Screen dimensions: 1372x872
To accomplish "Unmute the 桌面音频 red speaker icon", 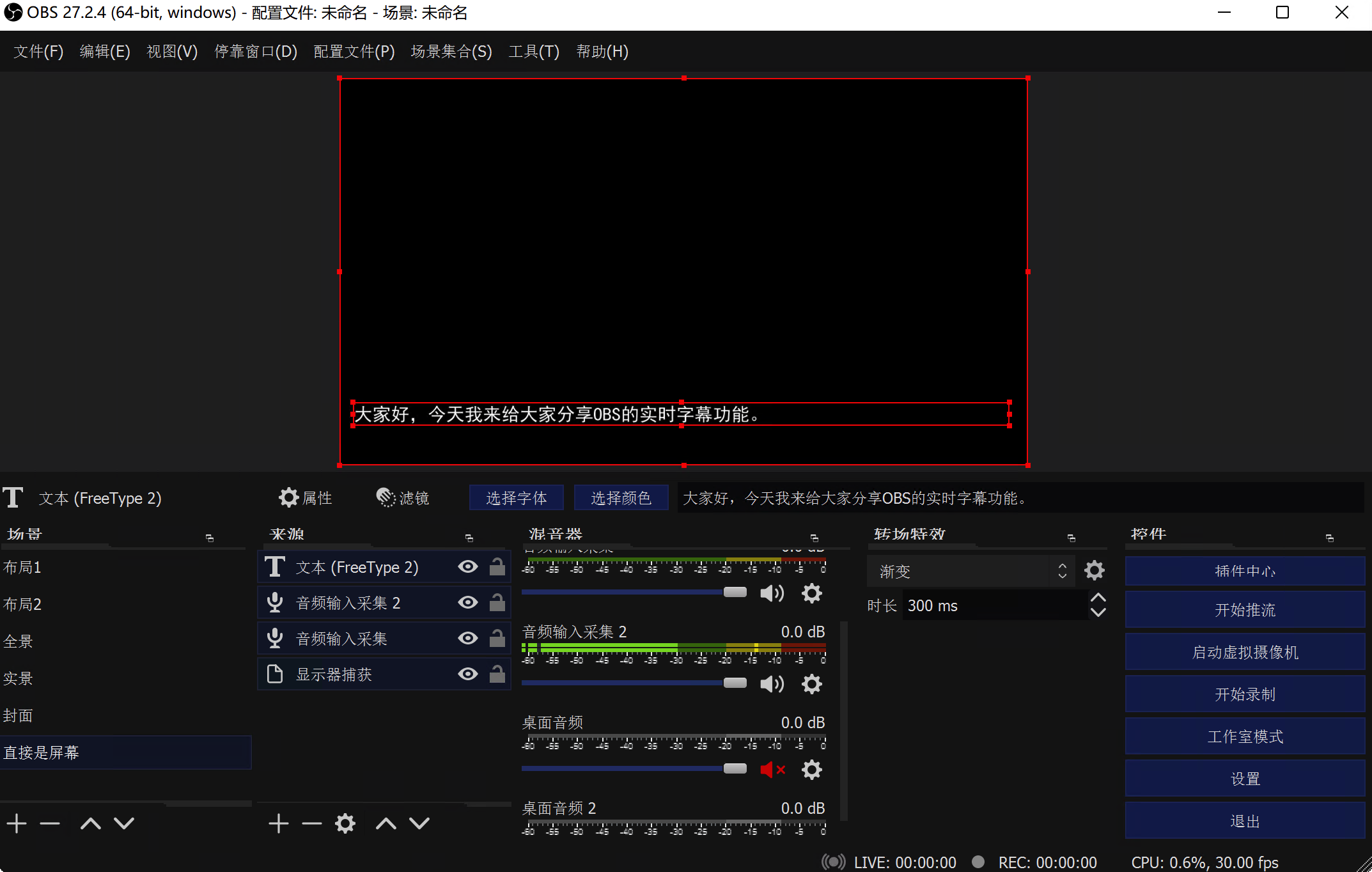I will 772,770.
